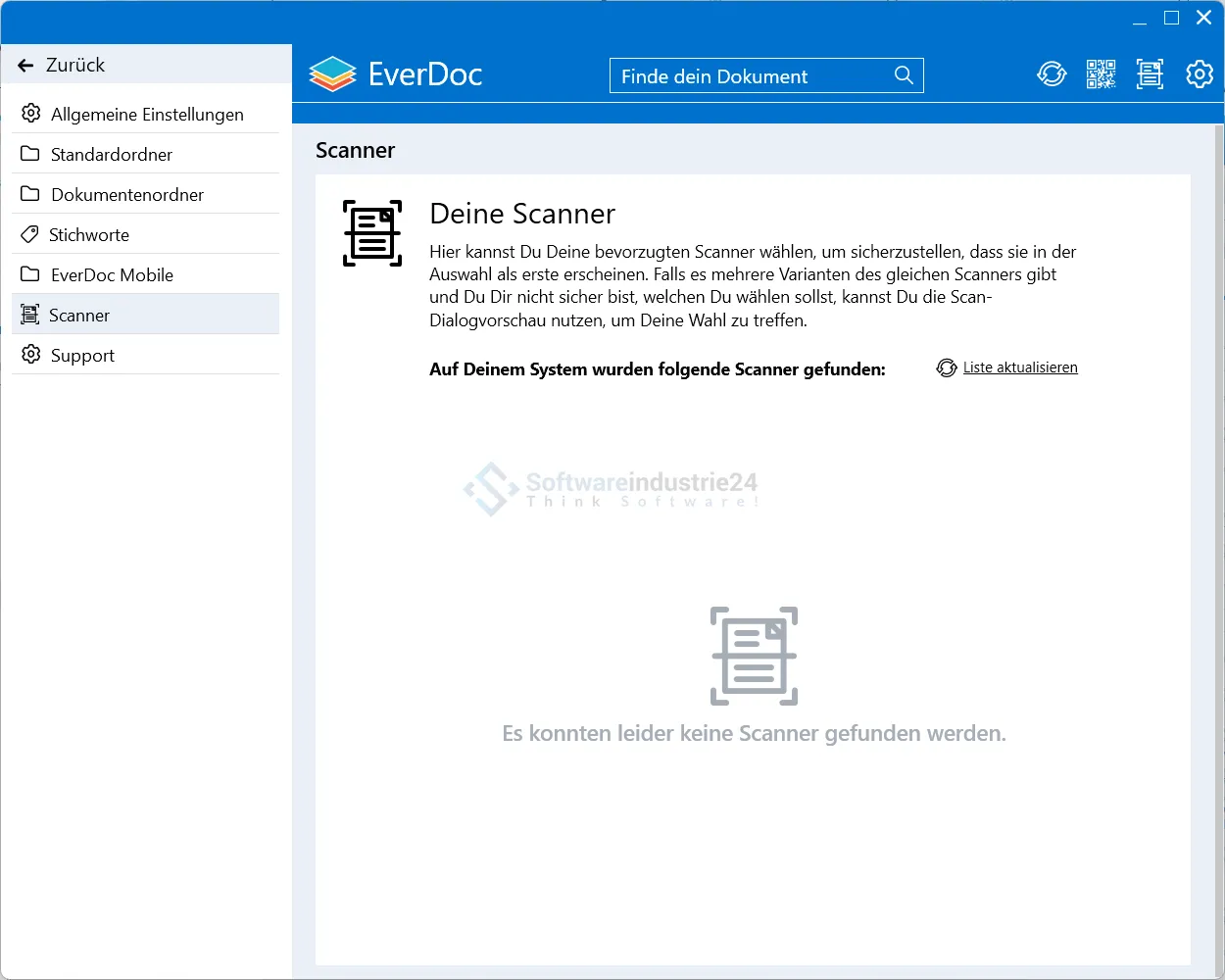
Task: Click the Zurück button
Action: click(74, 66)
